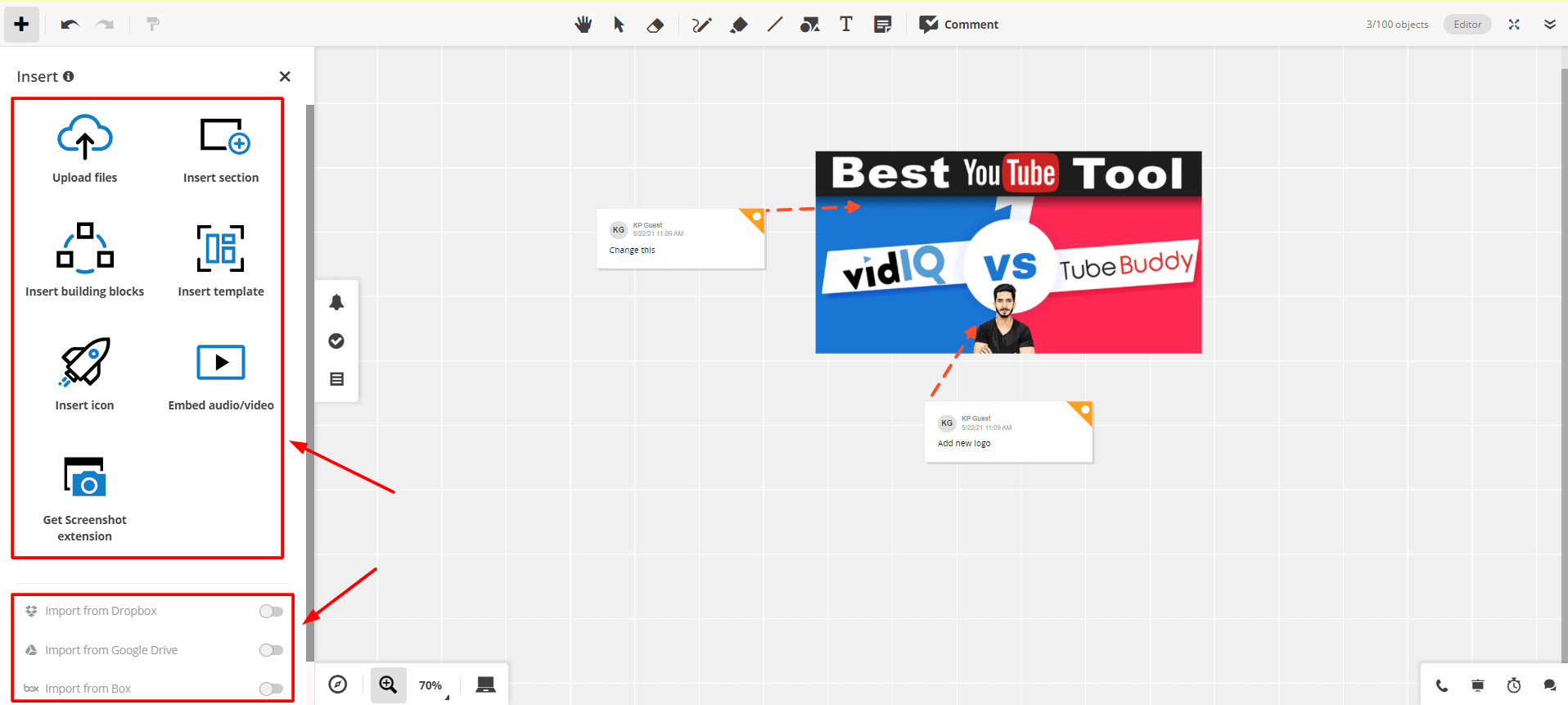Expand the top-right double chevron menu
The image size is (1568, 705).
point(1549,25)
